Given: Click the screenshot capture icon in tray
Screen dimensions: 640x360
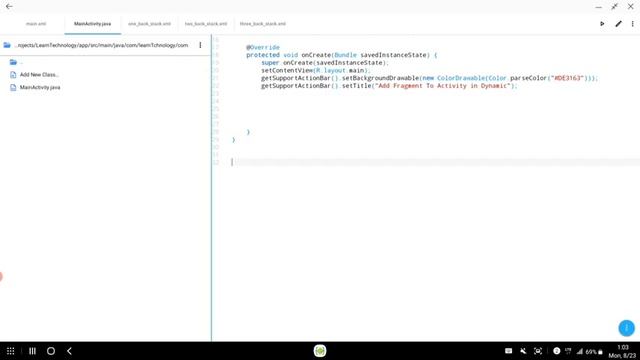Looking at the screenshot, I should (538, 351).
